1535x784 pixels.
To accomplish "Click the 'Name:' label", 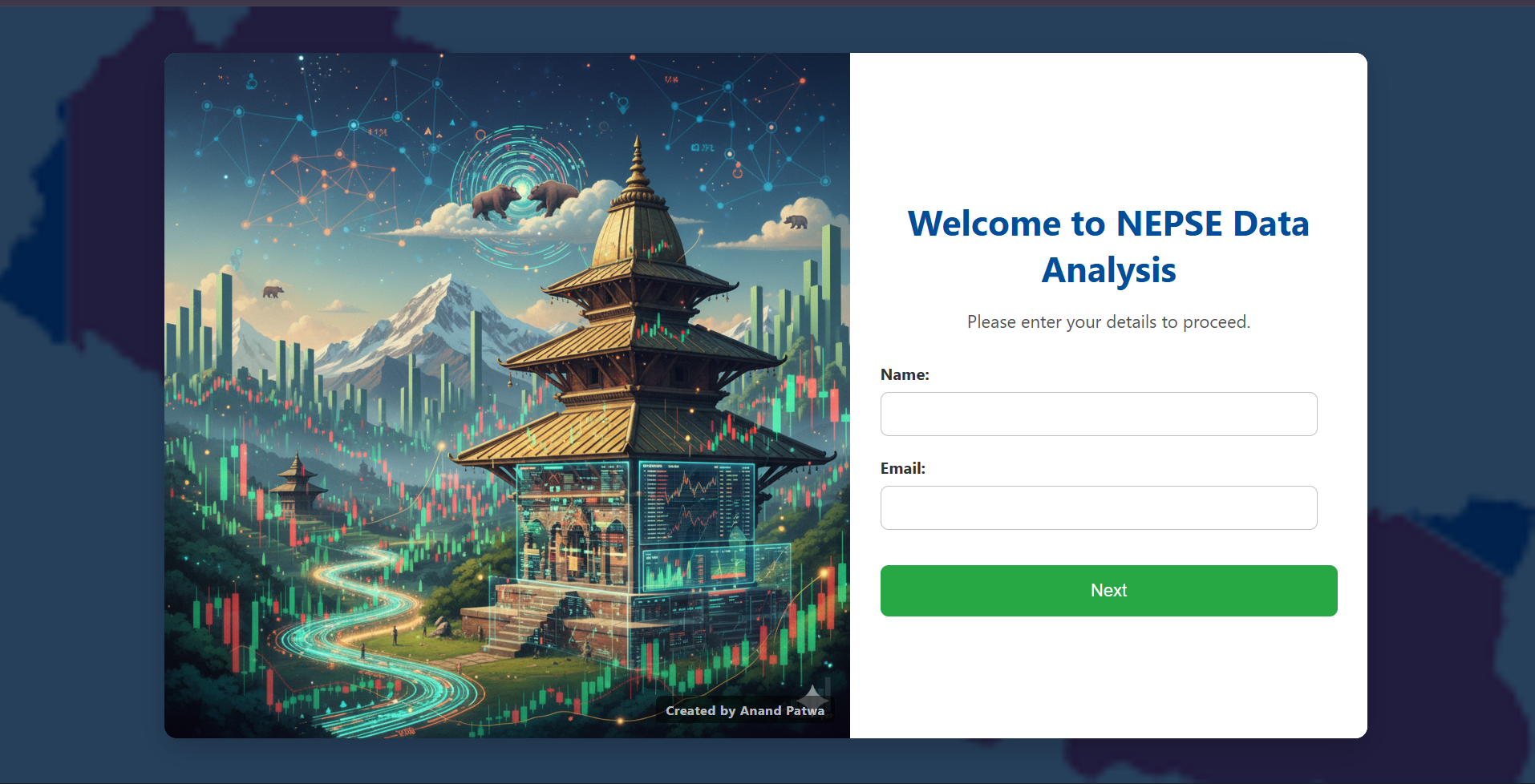I will pyautogui.click(x=905, y=374).
